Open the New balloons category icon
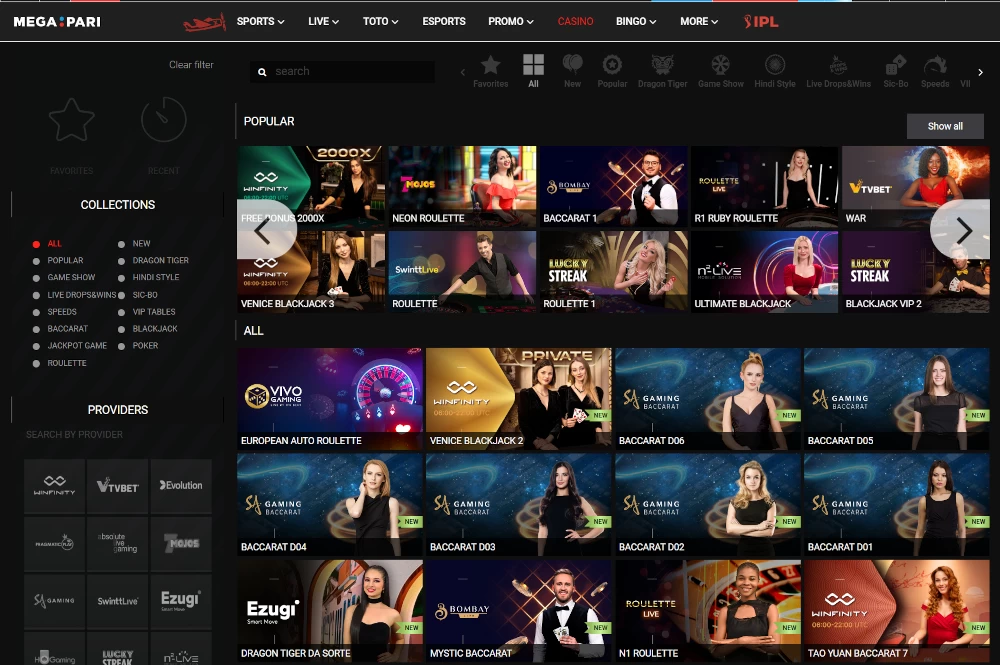The height and width of the screenshot is (665, 1000). point(573,65)
